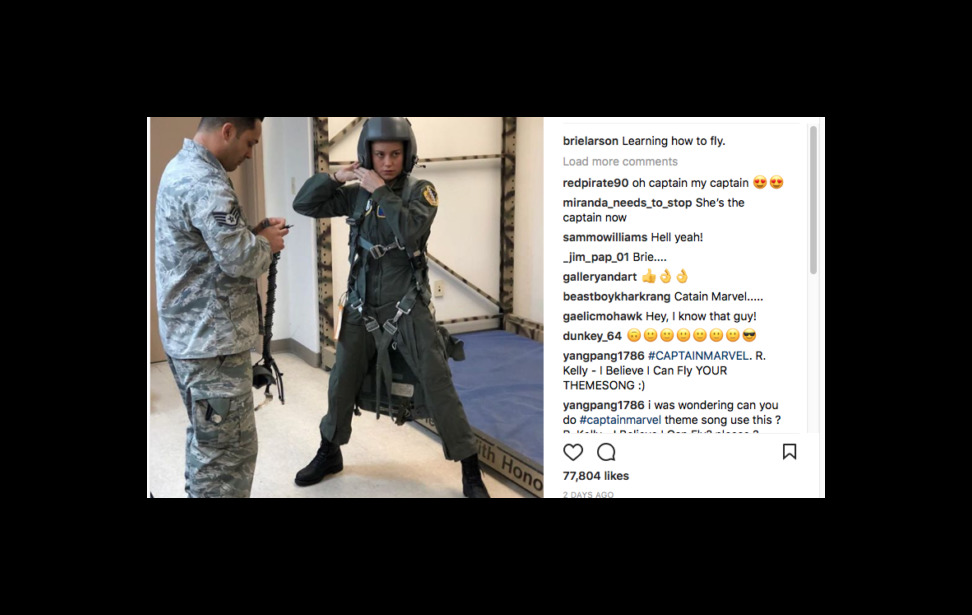Open the beastboykharkrang profile
Viewport: 972px width, 615px height.
(616, 296)
